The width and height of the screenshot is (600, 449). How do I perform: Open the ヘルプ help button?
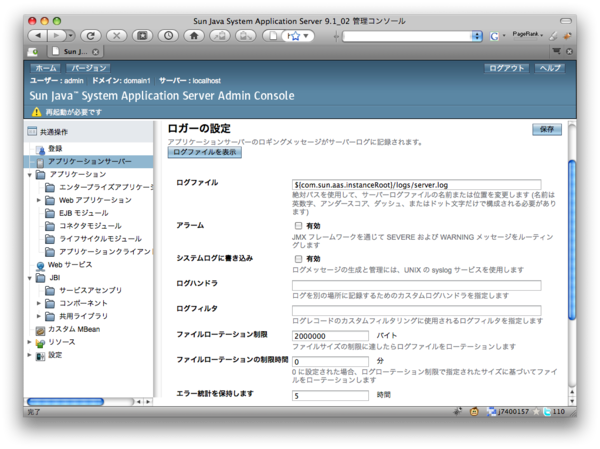pos(550,68)
